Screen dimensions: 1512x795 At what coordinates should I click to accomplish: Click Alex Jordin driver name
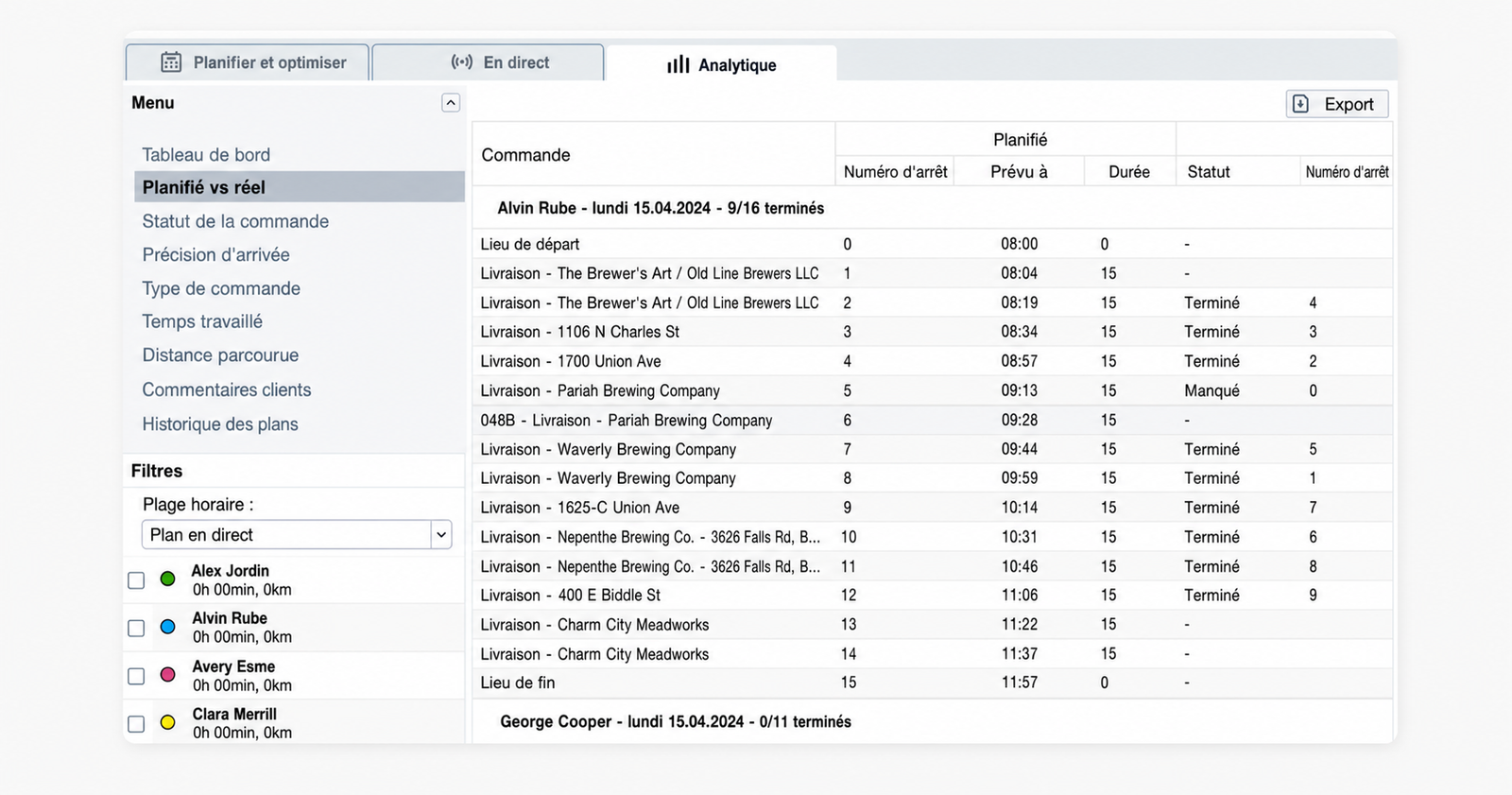231,571
